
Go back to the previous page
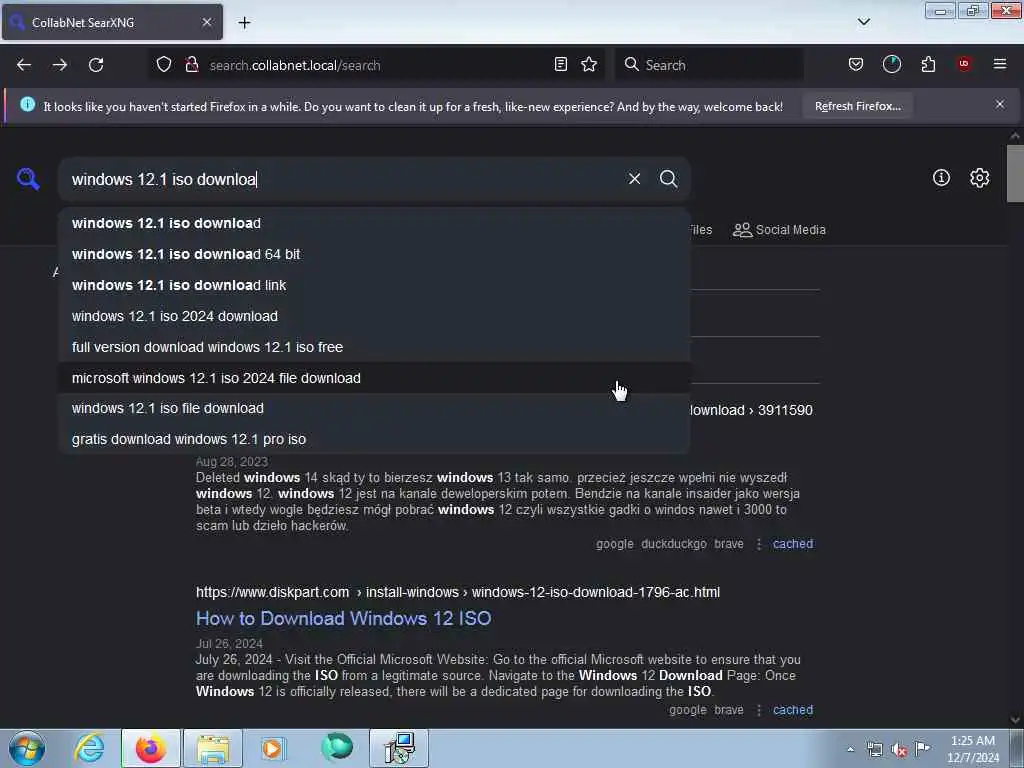coord(24,65)
